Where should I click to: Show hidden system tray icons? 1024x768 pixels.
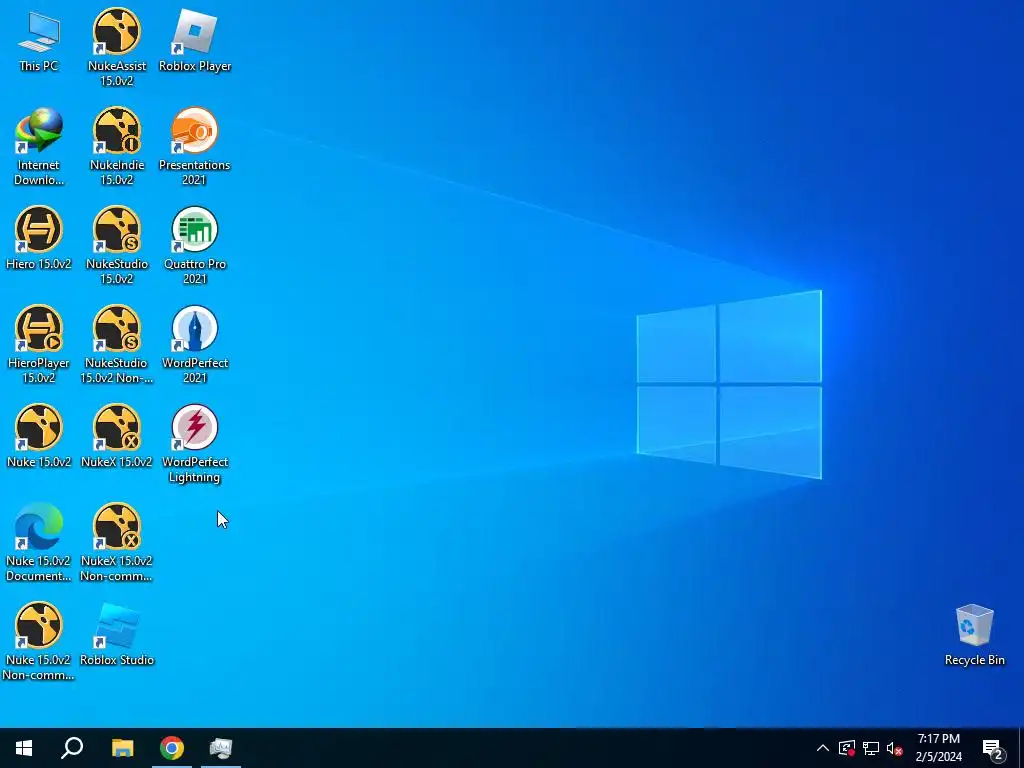[x=823, y=748]
